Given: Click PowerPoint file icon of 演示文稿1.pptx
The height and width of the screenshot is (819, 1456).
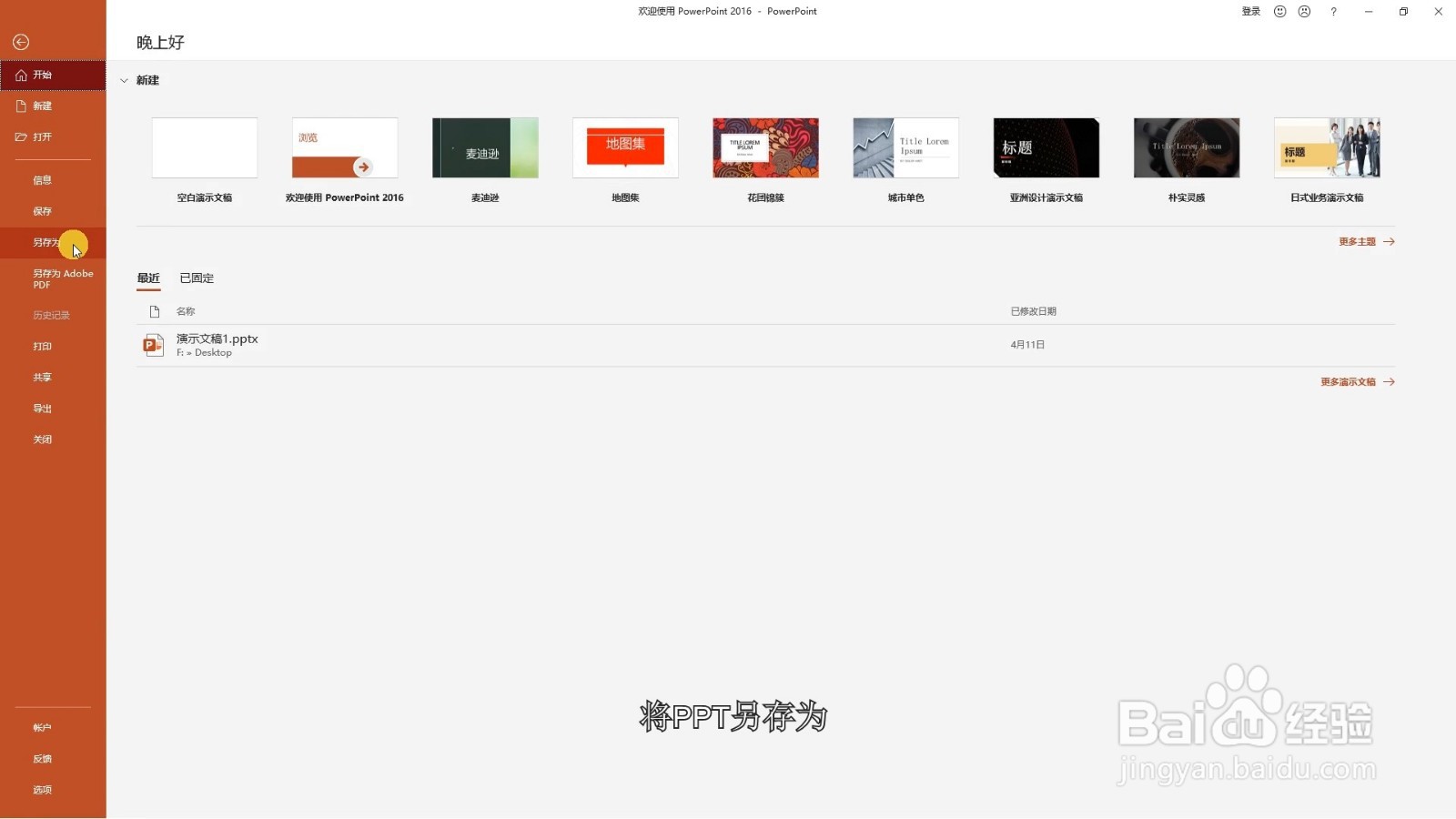Looking at the screenshot, I should click(153, 345).
